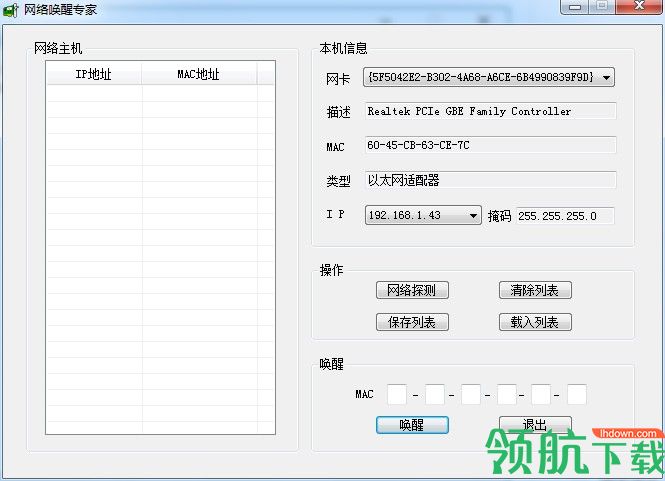The image size is (665, 481).
Task: Focus the fifth MAC octet input box
Action: pos(541,394)
